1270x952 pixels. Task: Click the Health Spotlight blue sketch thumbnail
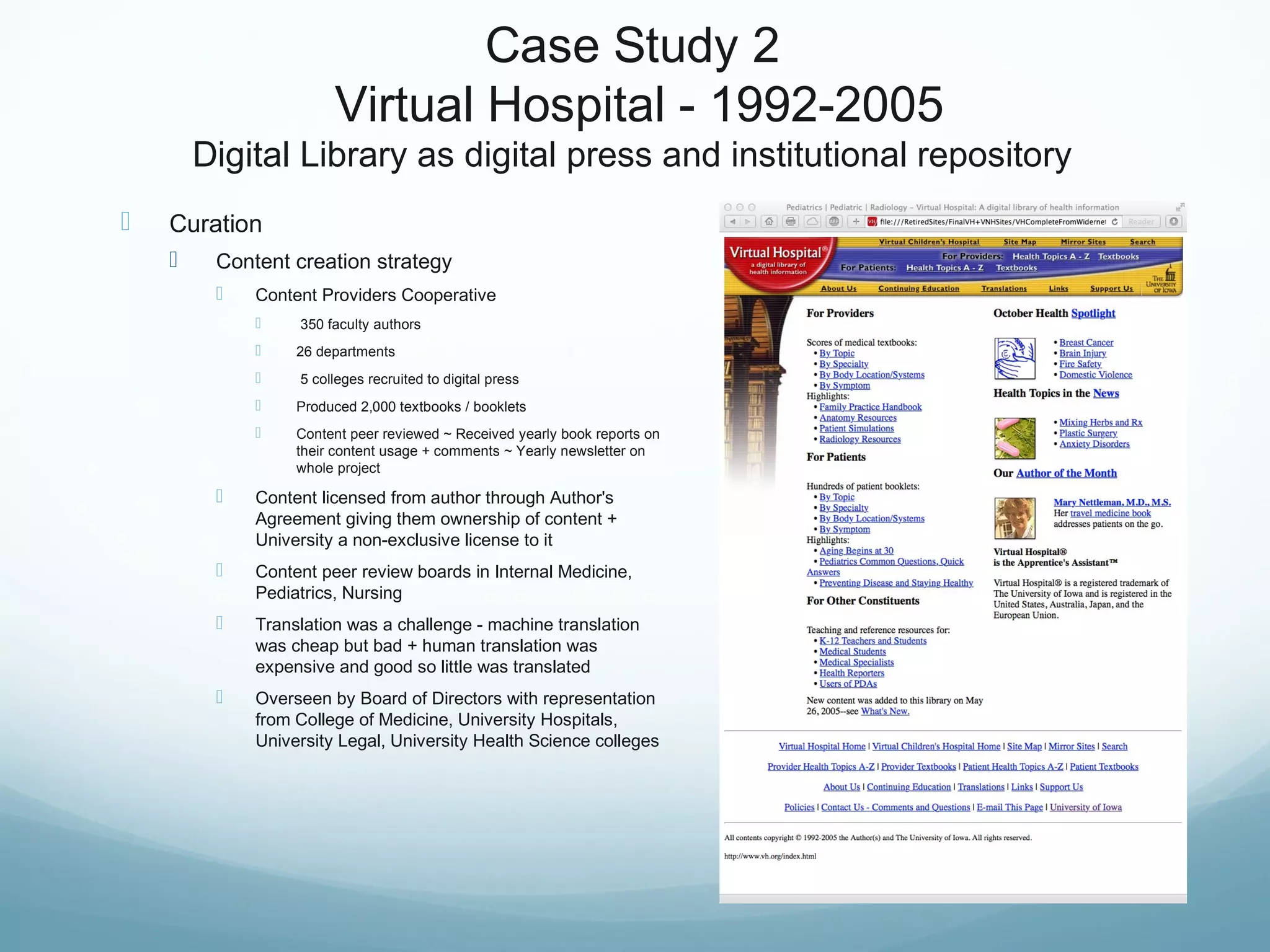[1015, 358]
